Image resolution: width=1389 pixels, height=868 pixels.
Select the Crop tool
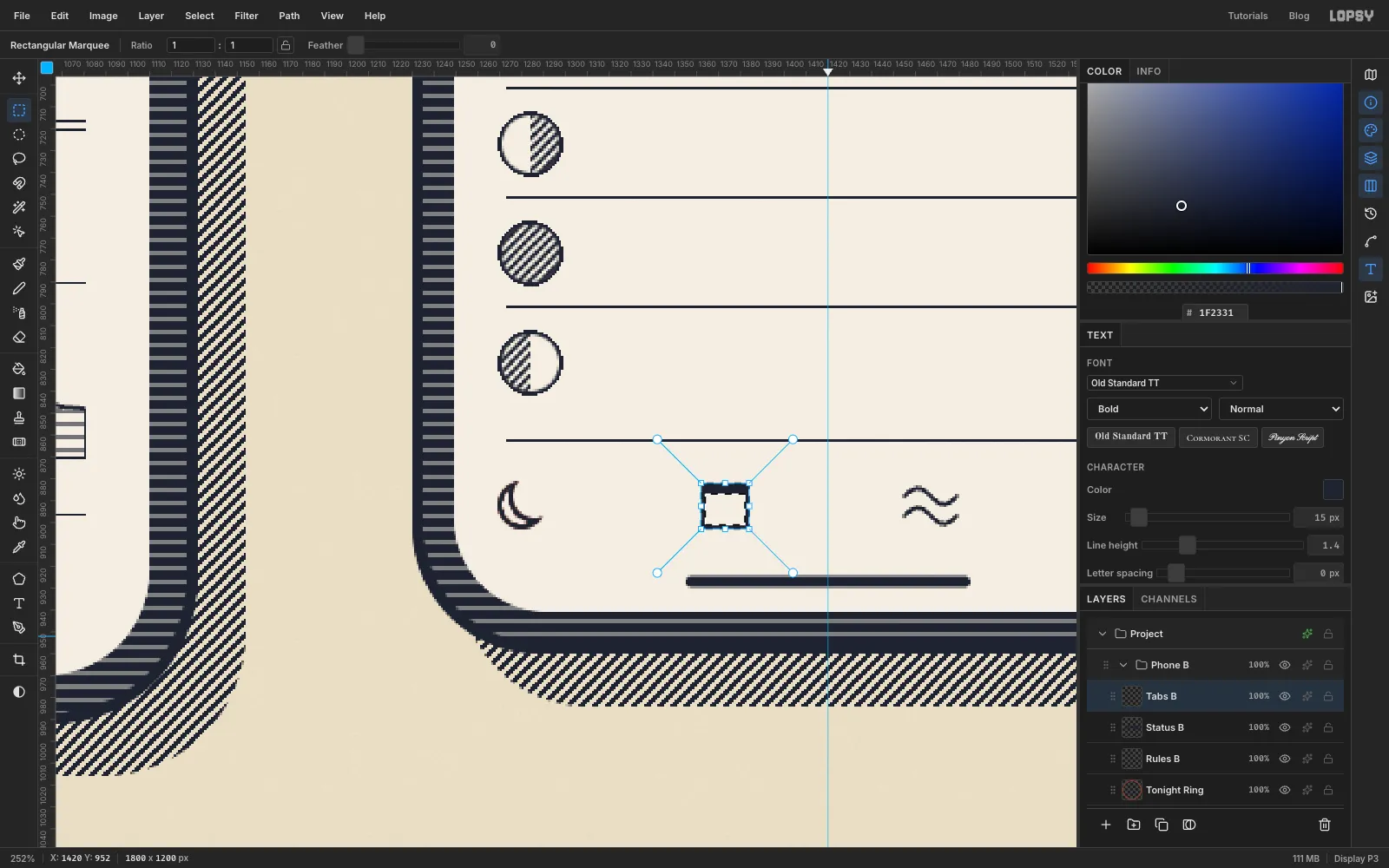pos(19,660)
